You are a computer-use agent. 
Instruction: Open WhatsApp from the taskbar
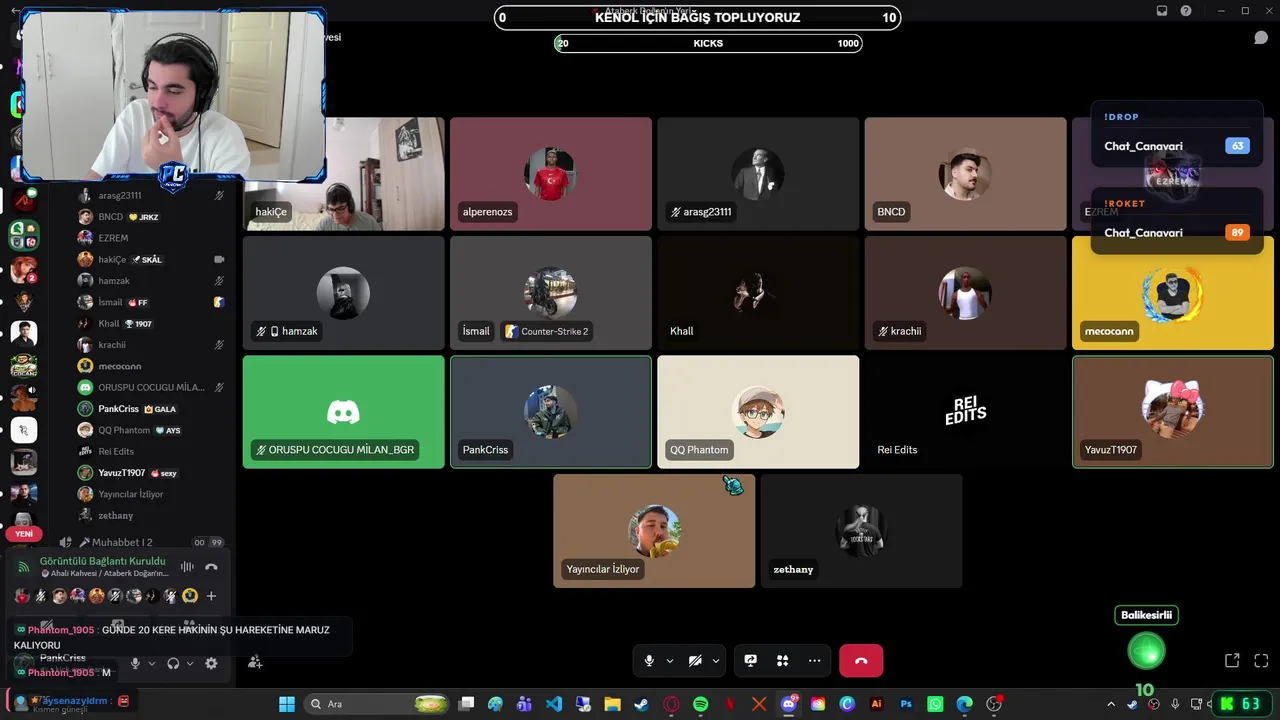point(935,704)
